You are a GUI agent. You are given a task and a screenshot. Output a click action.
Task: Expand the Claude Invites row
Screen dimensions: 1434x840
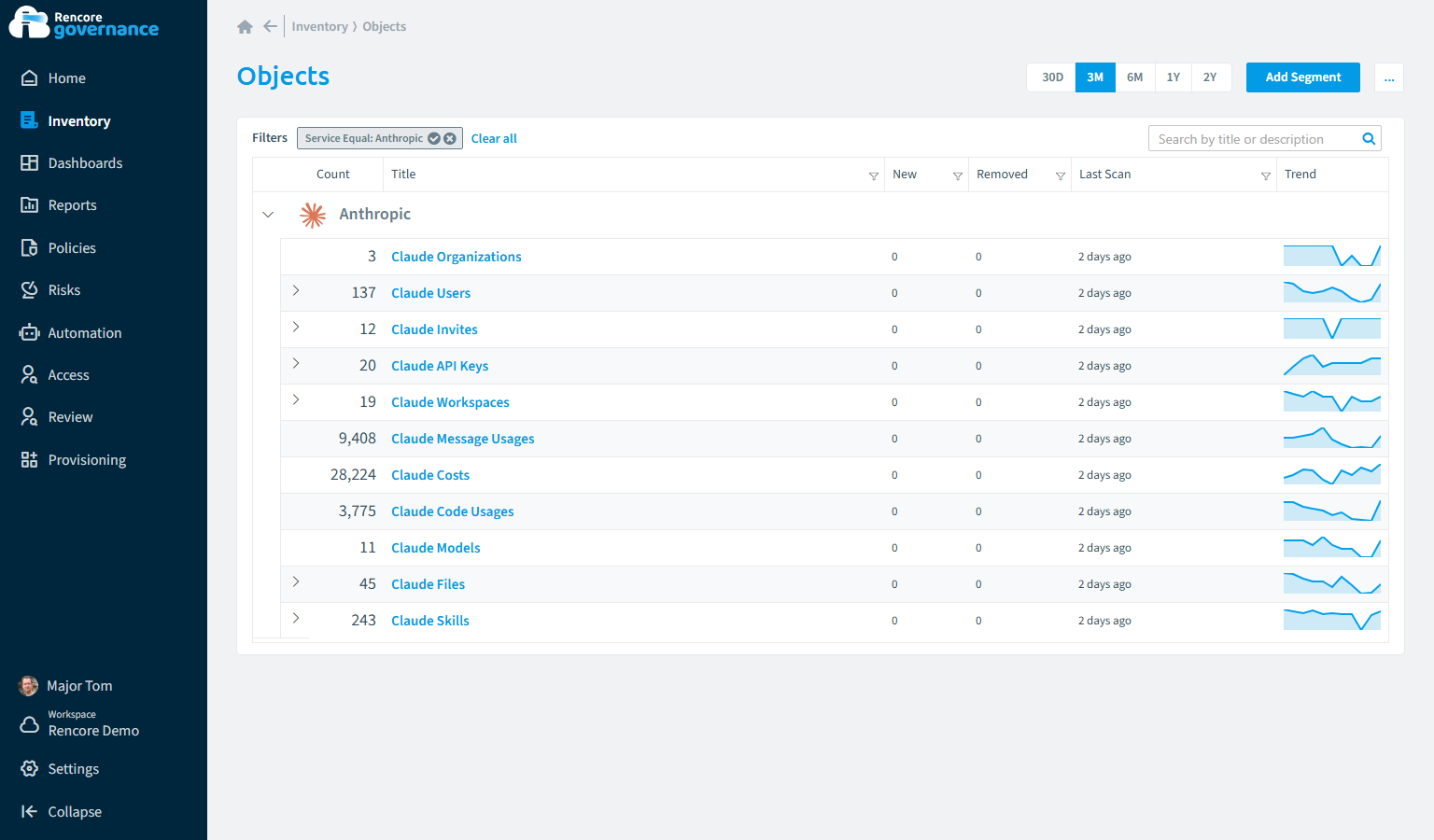[296, 328]
